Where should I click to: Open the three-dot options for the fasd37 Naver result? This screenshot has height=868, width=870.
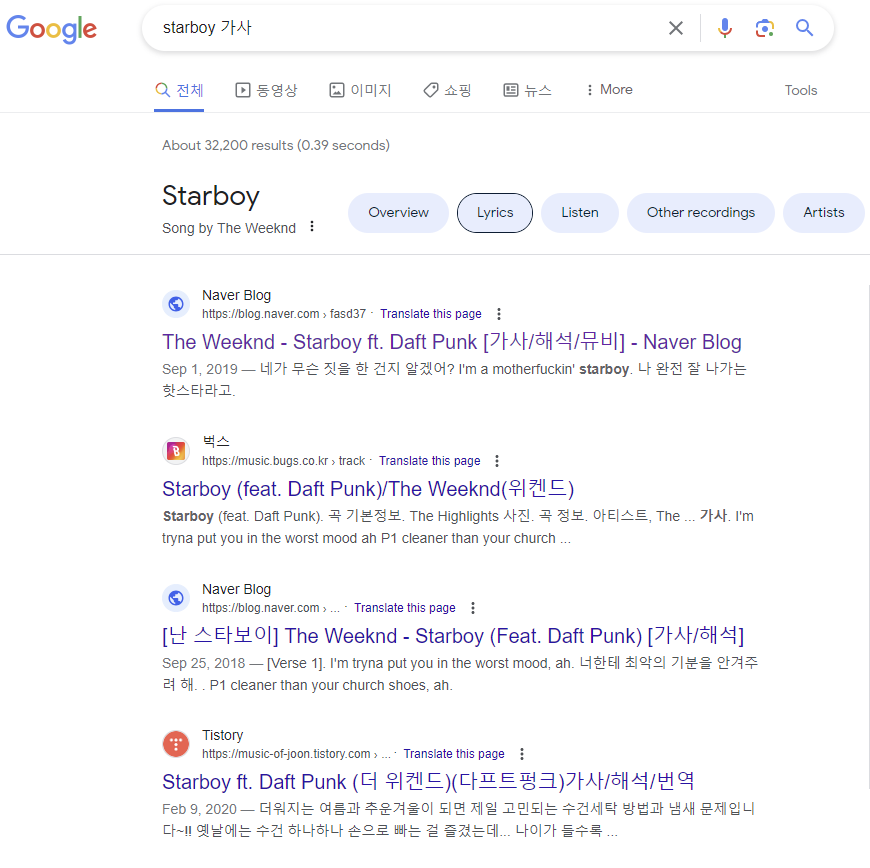499,314
